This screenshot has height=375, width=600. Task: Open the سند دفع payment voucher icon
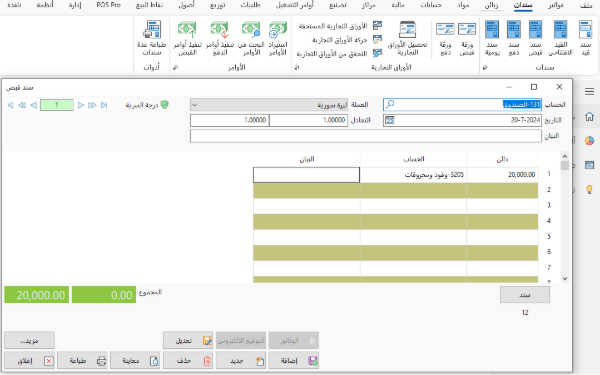[x=514, y=38]
